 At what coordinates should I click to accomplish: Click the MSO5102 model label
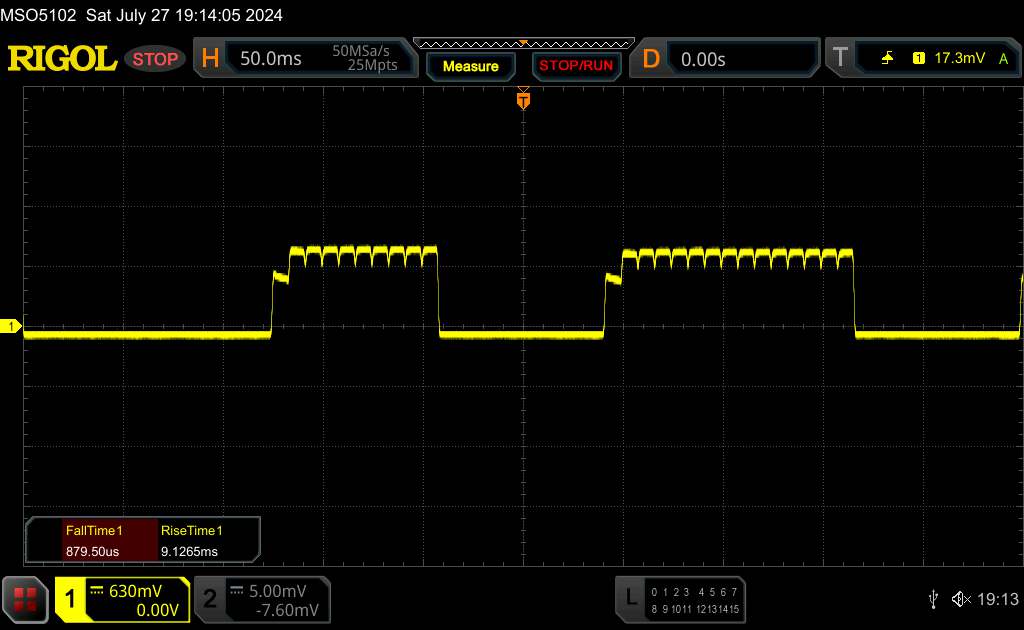click(38, 15)
